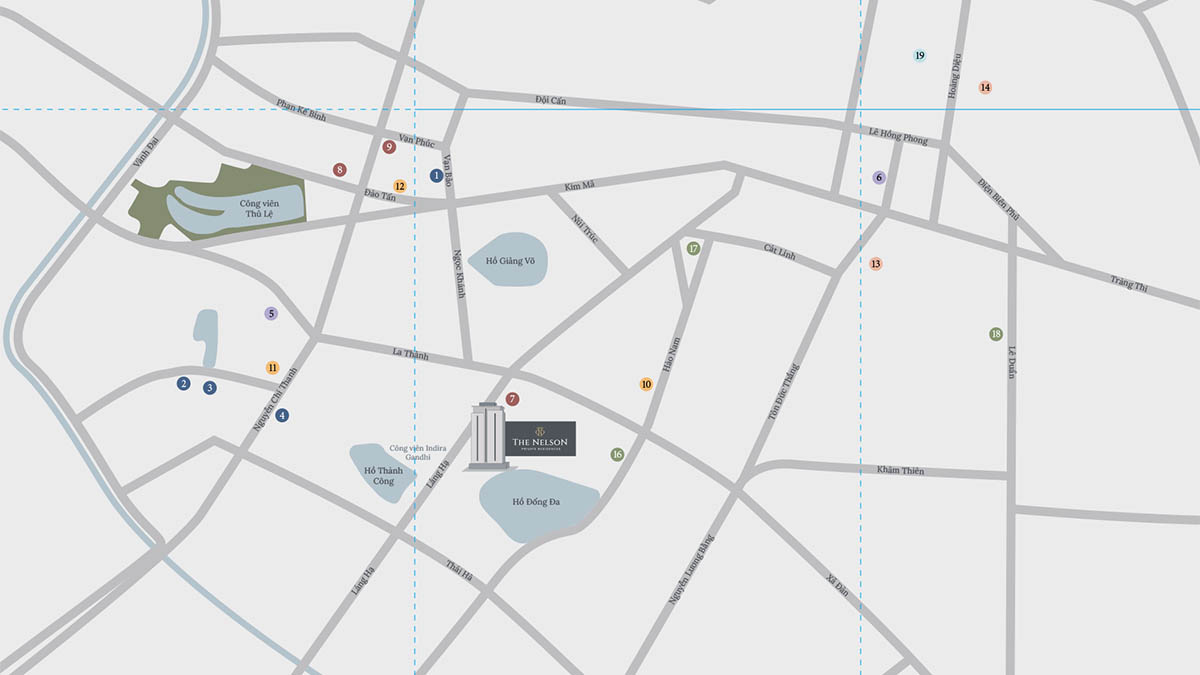Select the orange marker number 12
The height and width of the screenshot is (675, 1200).
point(400,186)
